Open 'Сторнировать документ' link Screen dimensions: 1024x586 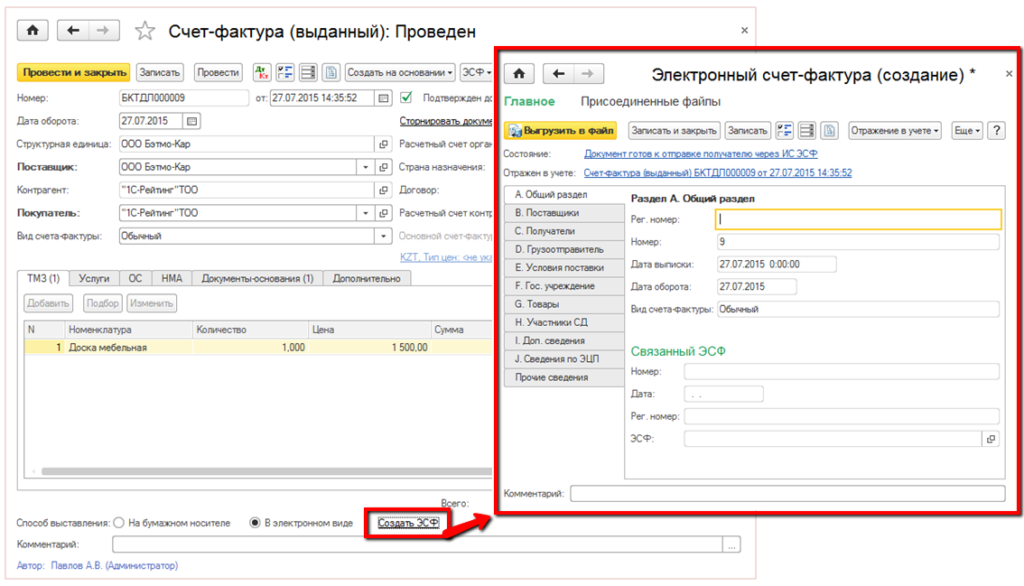pyautogui.click(x=445, y=121)
